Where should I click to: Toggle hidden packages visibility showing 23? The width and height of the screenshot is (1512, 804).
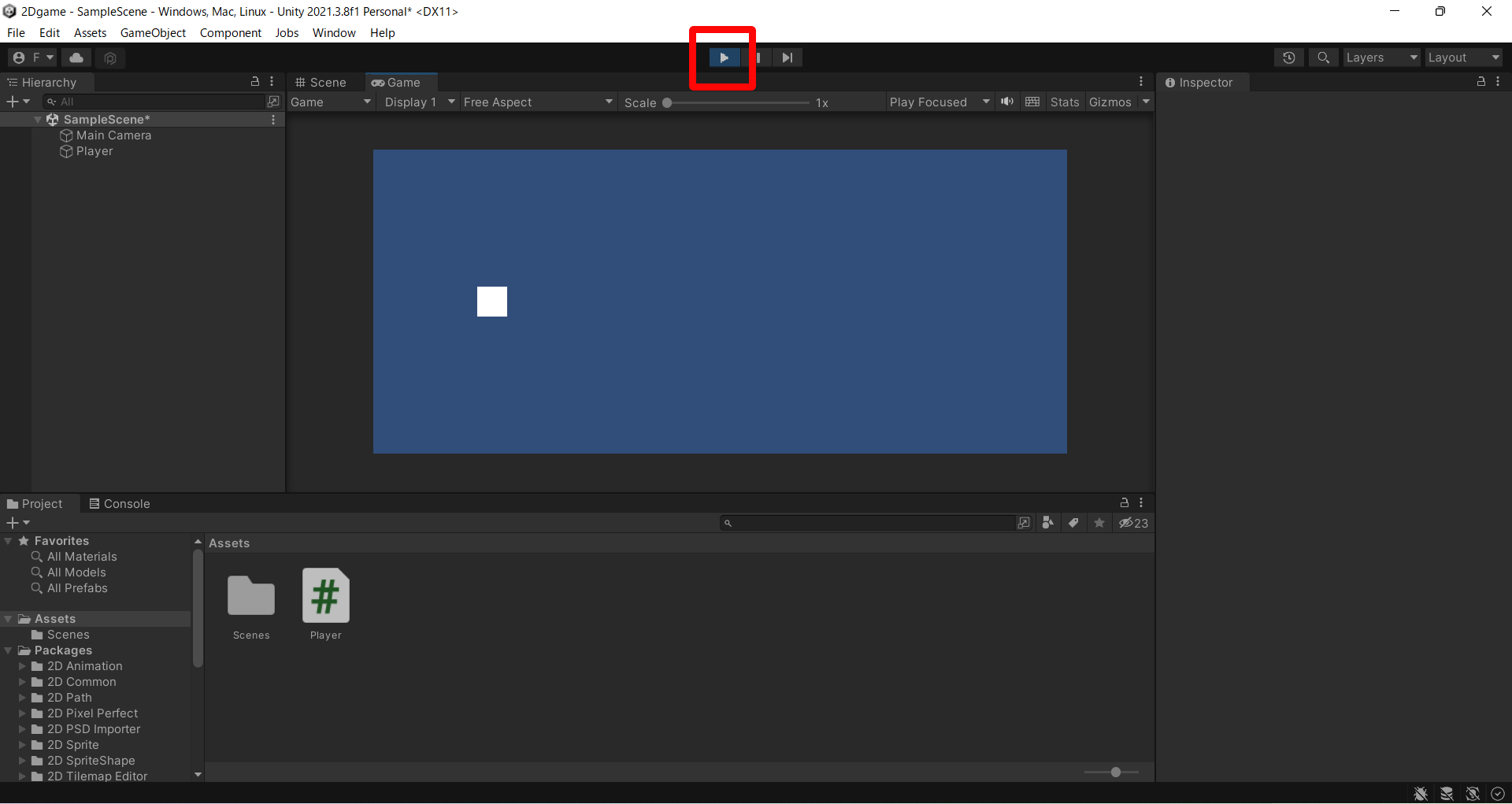[x=1134, y=522]
